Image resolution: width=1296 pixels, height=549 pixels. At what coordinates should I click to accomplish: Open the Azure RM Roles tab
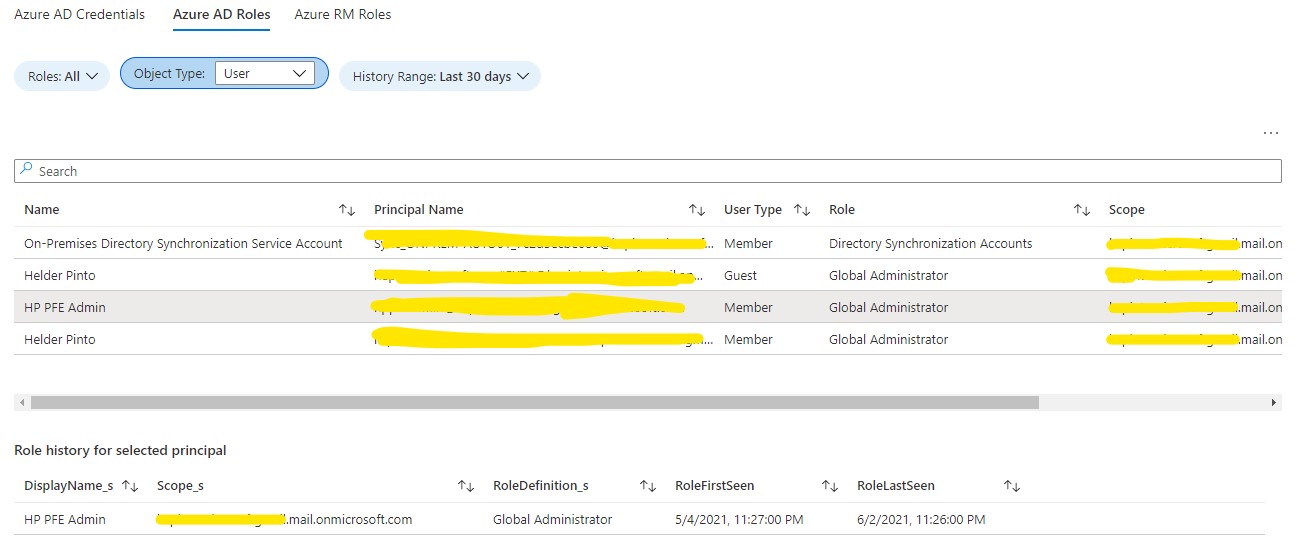coord(343,15)
